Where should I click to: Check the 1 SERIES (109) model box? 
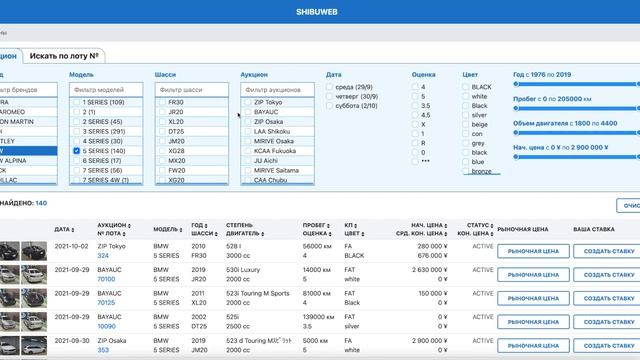coord(76,102)
